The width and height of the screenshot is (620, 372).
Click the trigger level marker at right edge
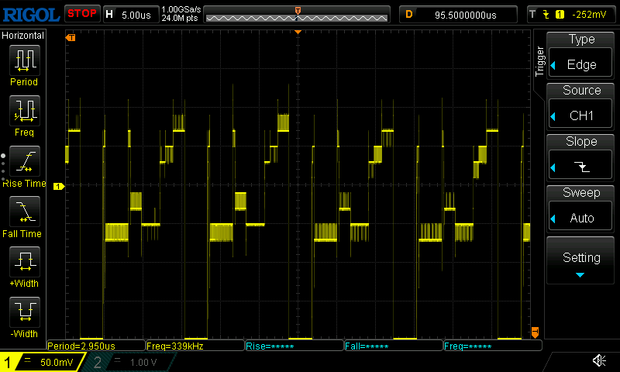[x=535, y=332]
